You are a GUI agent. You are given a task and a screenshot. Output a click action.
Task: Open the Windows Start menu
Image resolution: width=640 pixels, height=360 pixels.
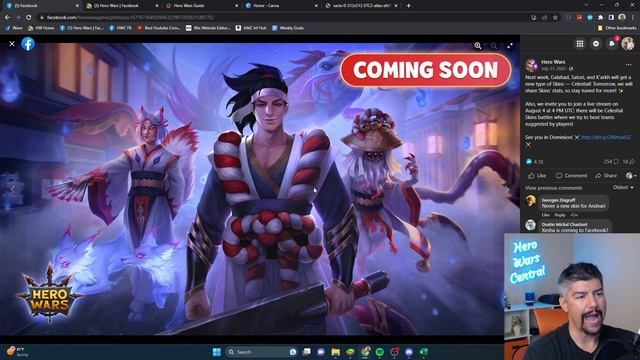pos(217,352)
